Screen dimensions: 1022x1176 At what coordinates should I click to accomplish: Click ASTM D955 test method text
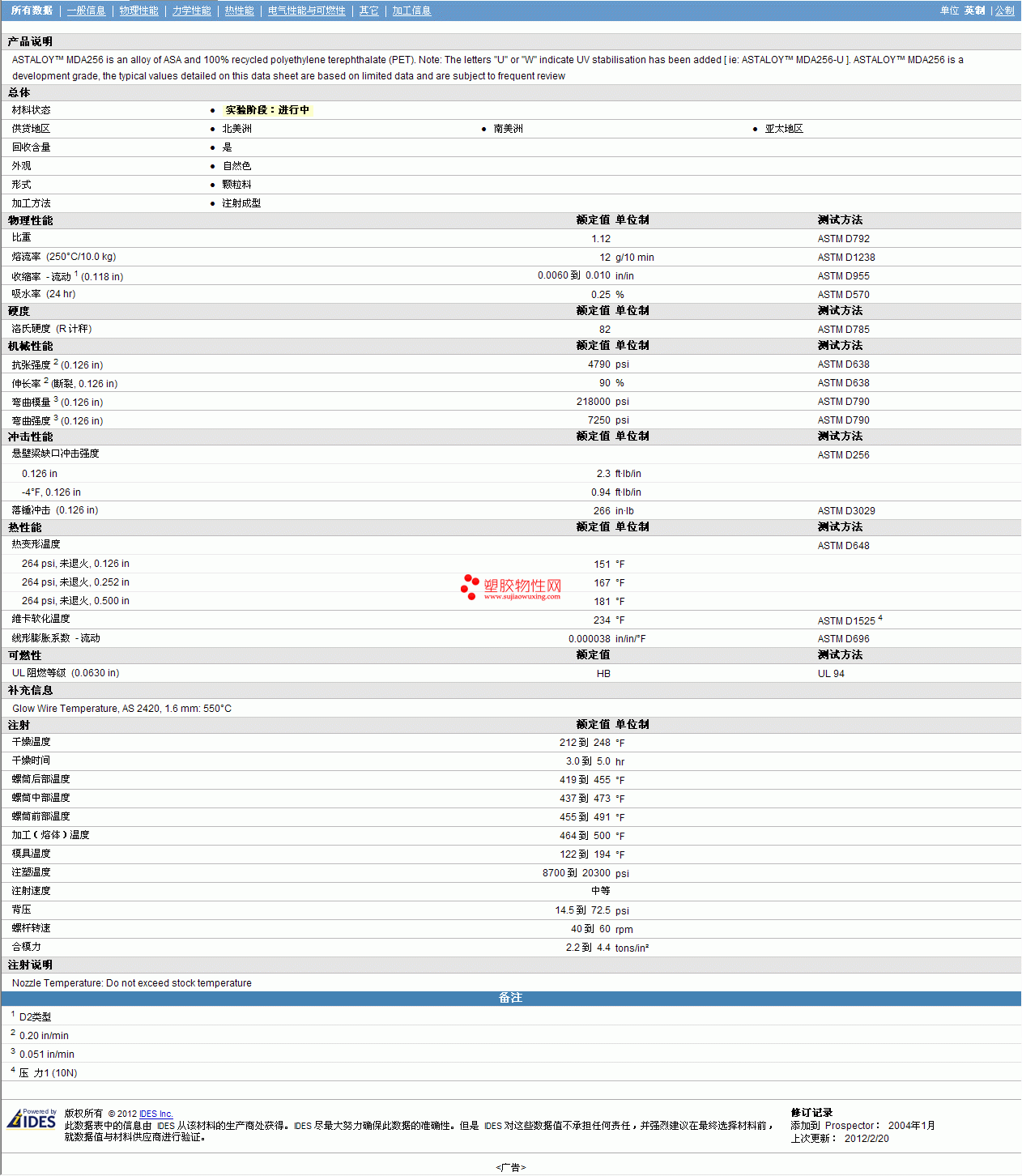click(x=843, y=276)
